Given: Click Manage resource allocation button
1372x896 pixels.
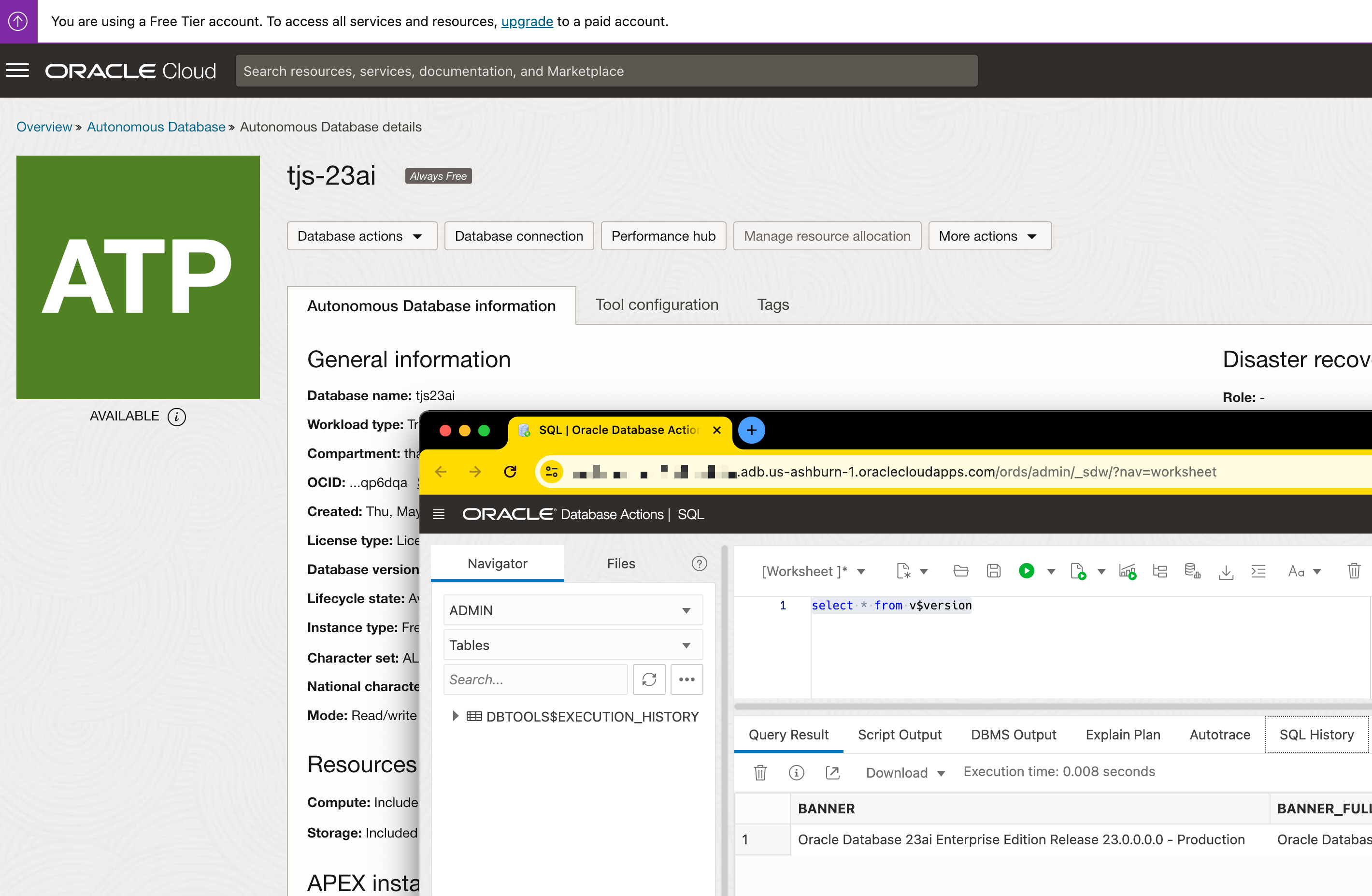Looking at the screenshot, I should (x=827, y=236).
